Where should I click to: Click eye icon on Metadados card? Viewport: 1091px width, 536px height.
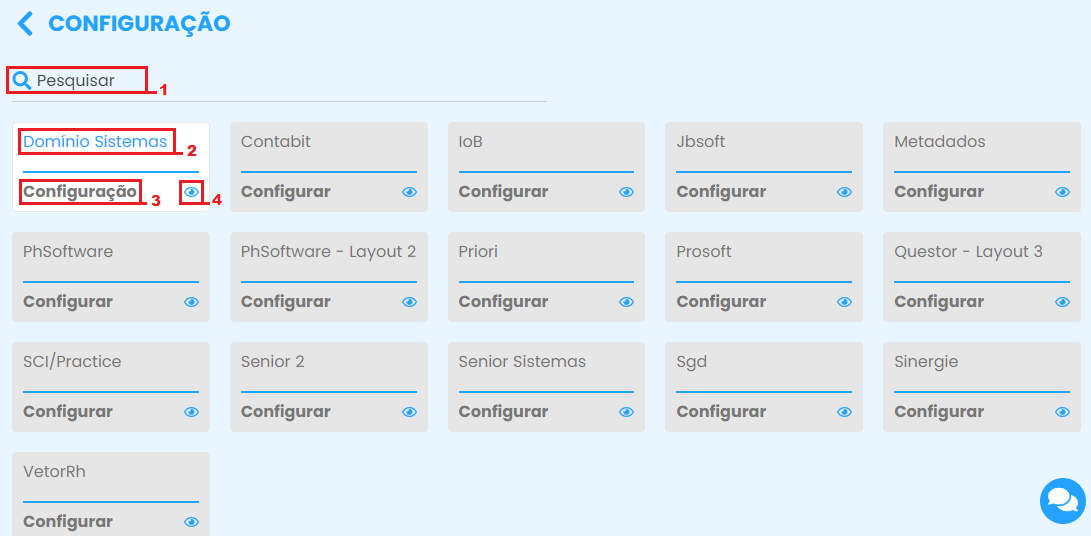click(1062, 192)
